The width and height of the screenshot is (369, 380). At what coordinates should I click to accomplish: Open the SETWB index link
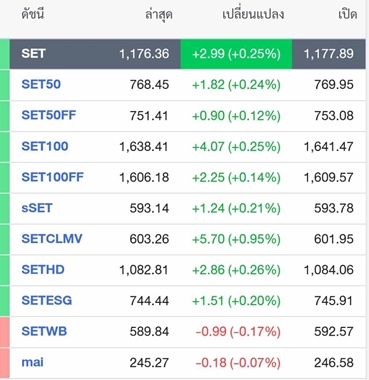point(44,332)
